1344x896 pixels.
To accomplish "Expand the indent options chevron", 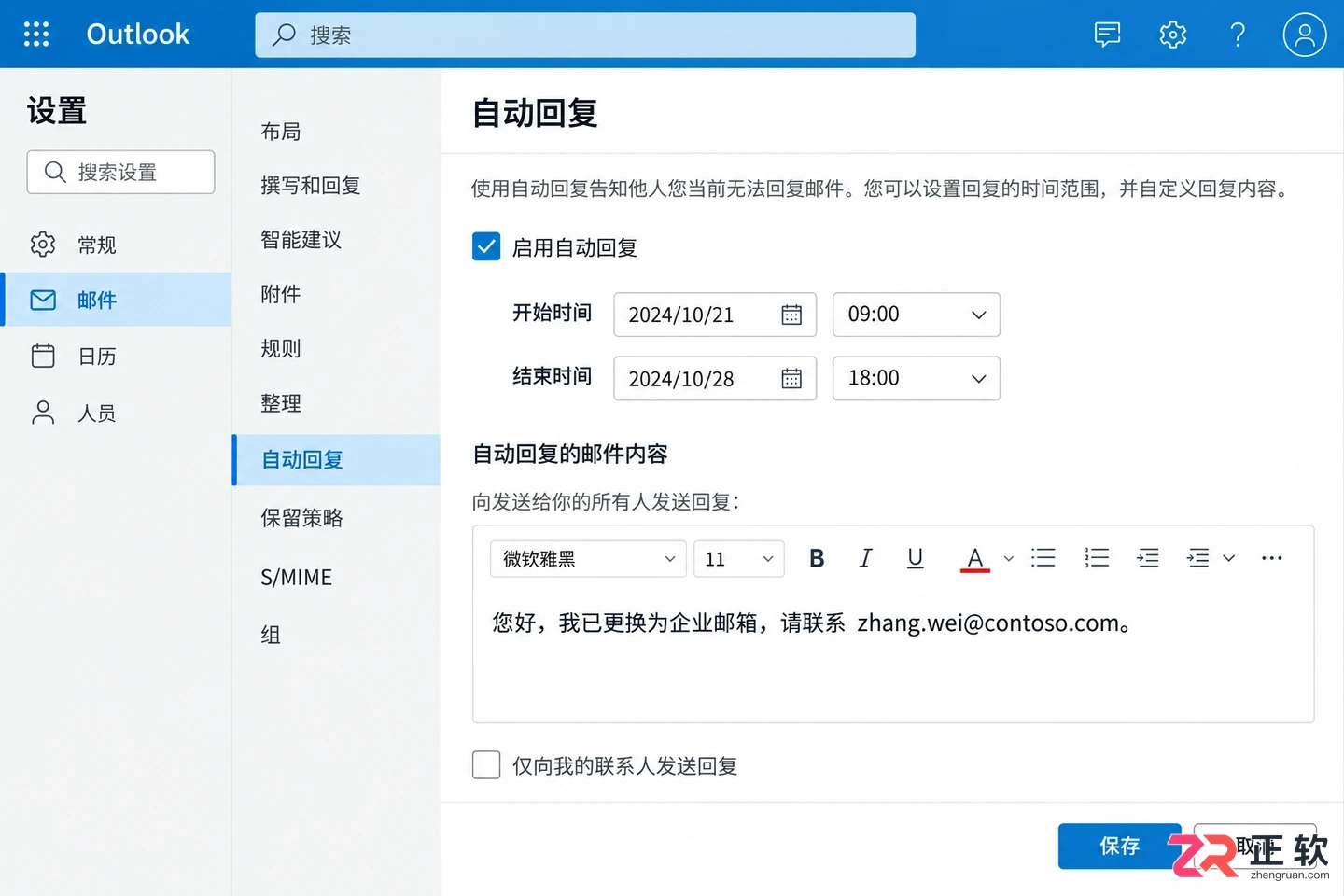I will (1229, 558).
